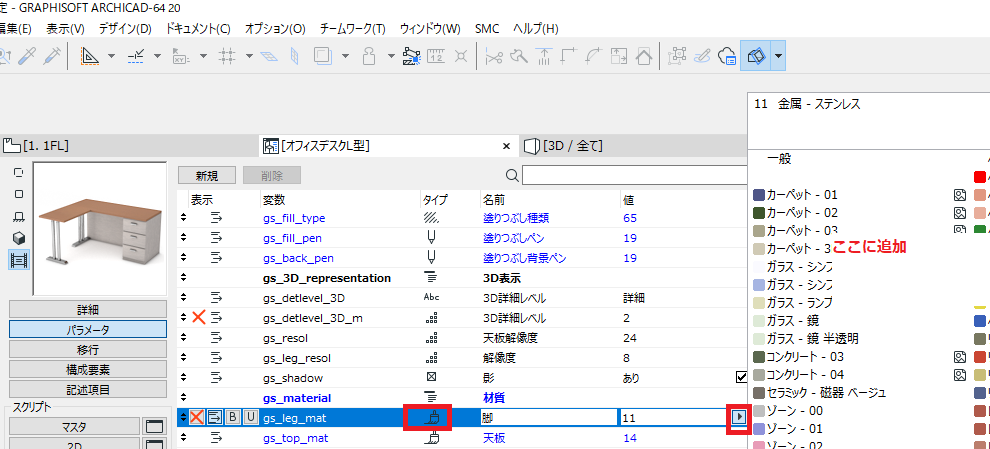Toggle the gs_shadow checkbox
The width and height of the screenshot is (990, 449).
[x=741, y=377]
